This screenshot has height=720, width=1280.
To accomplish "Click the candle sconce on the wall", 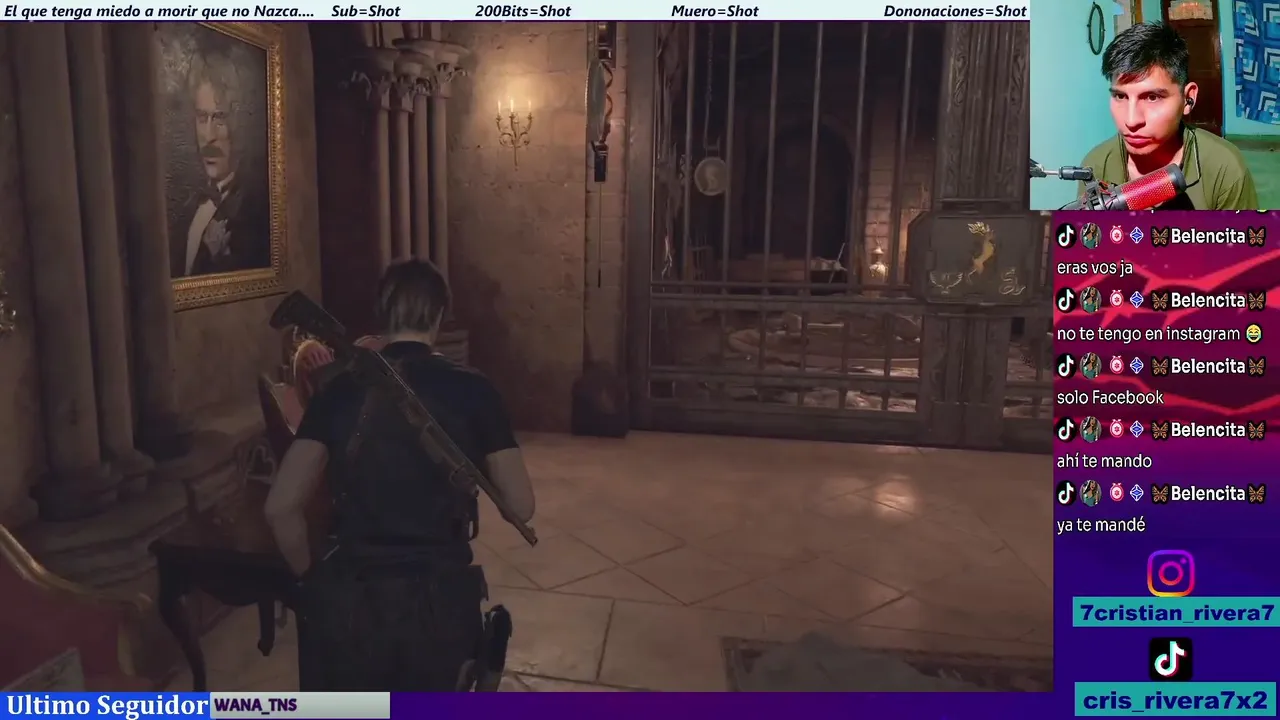I will pyautogui.click(x=514, y=123).
